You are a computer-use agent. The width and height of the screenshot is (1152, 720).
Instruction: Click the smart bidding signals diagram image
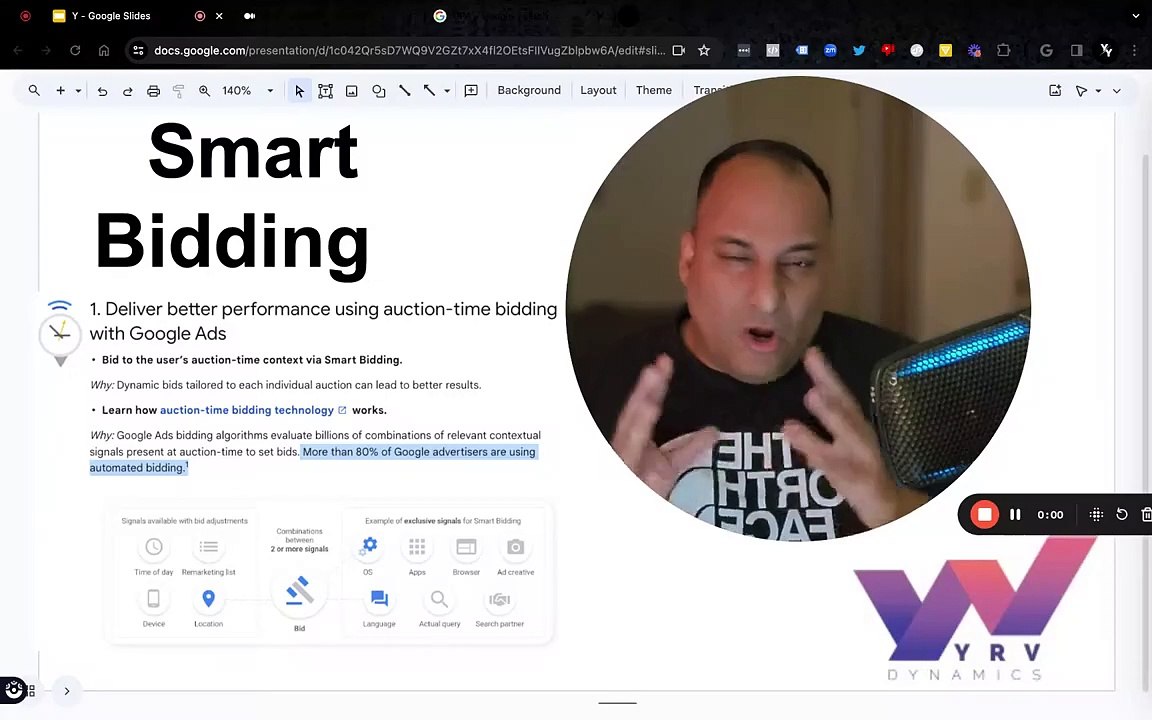click(x=329, y=575)
